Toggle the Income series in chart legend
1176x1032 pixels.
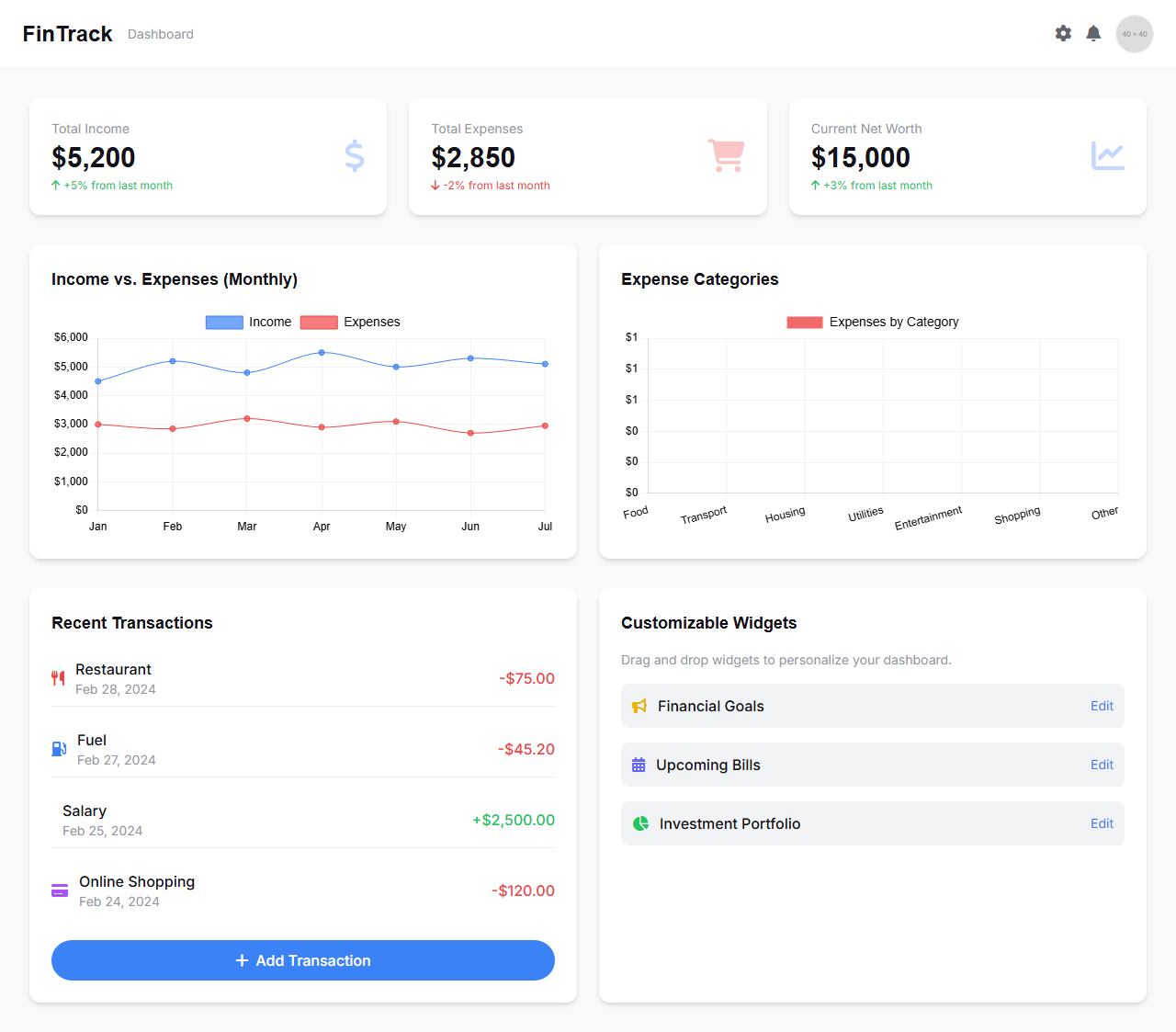pos(248,322)
